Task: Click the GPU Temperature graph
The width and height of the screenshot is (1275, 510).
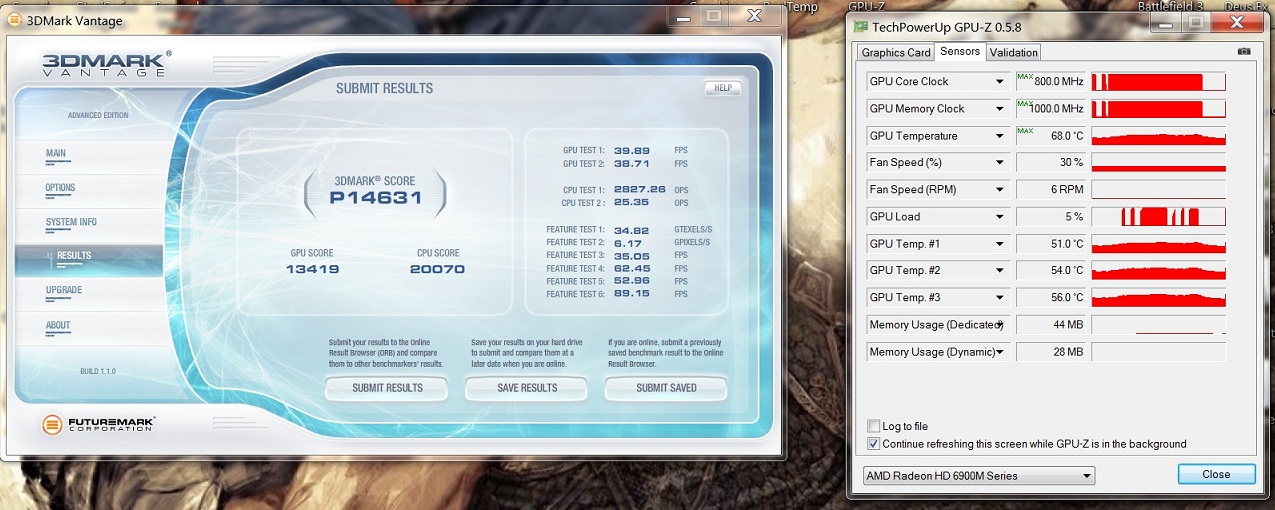Action: [1158, 135]
